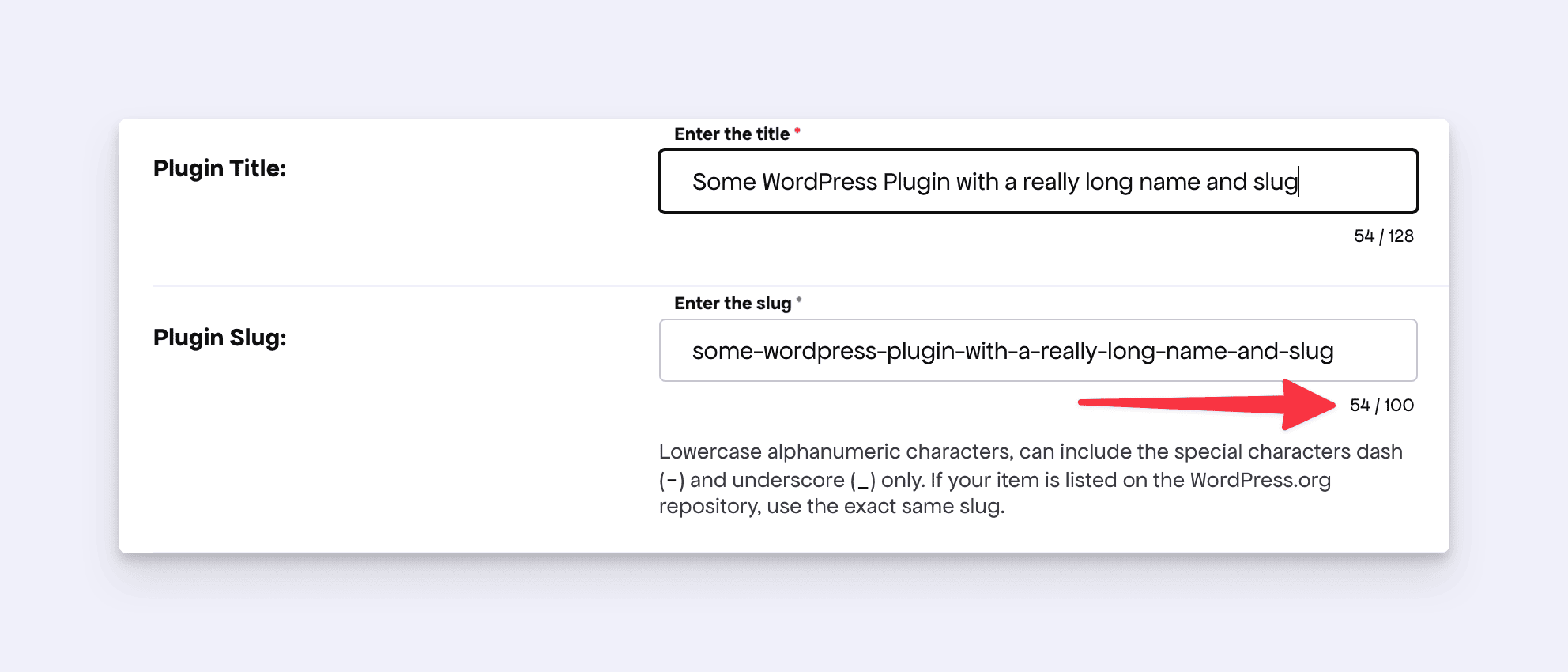The image size is (1568, 672).
Task: Click the "Lowercase alphanumeric characters" help text
Action: (835, 451)
